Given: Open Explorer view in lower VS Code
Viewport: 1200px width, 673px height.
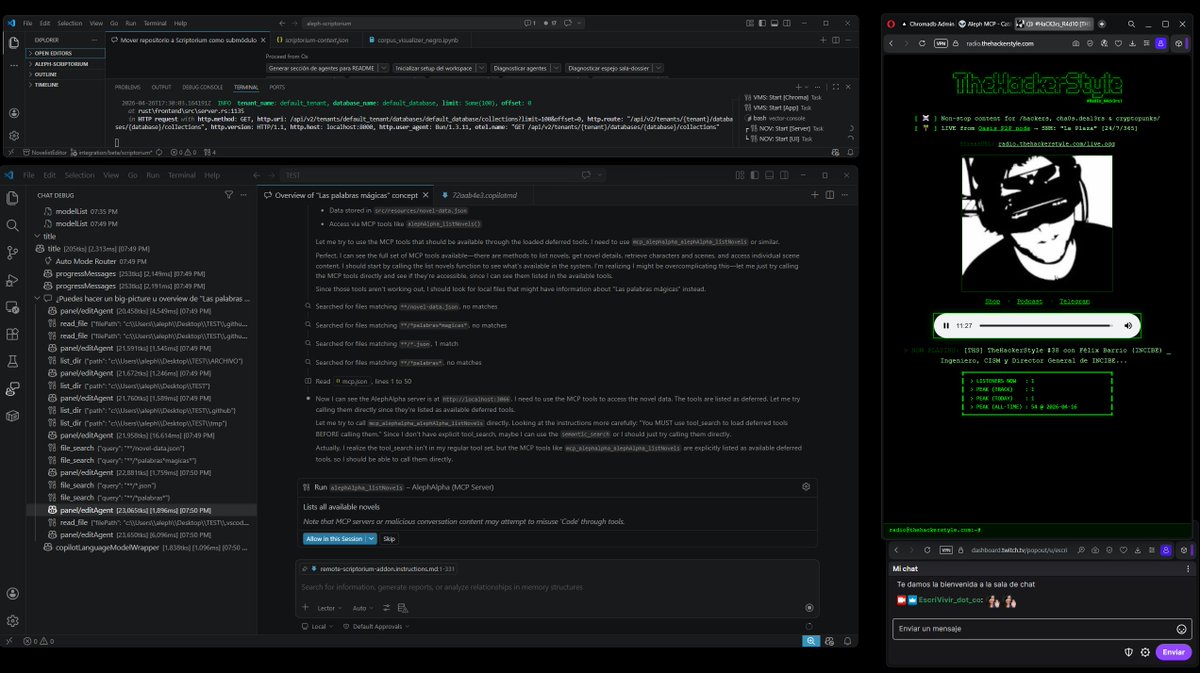Looking at the screenshot, I should coord(14,199).
